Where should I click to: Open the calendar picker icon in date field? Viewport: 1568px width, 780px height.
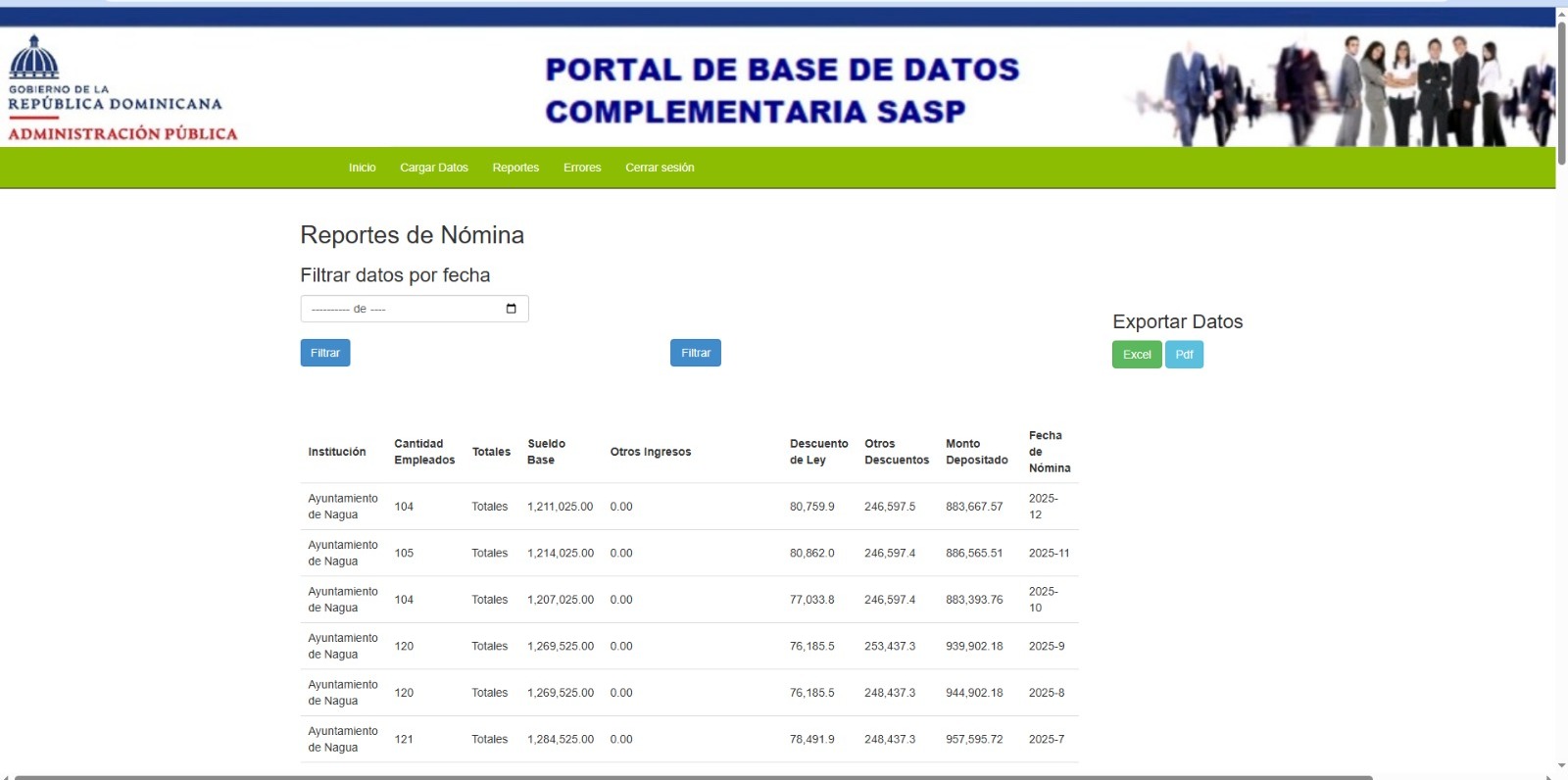[511, 309]
